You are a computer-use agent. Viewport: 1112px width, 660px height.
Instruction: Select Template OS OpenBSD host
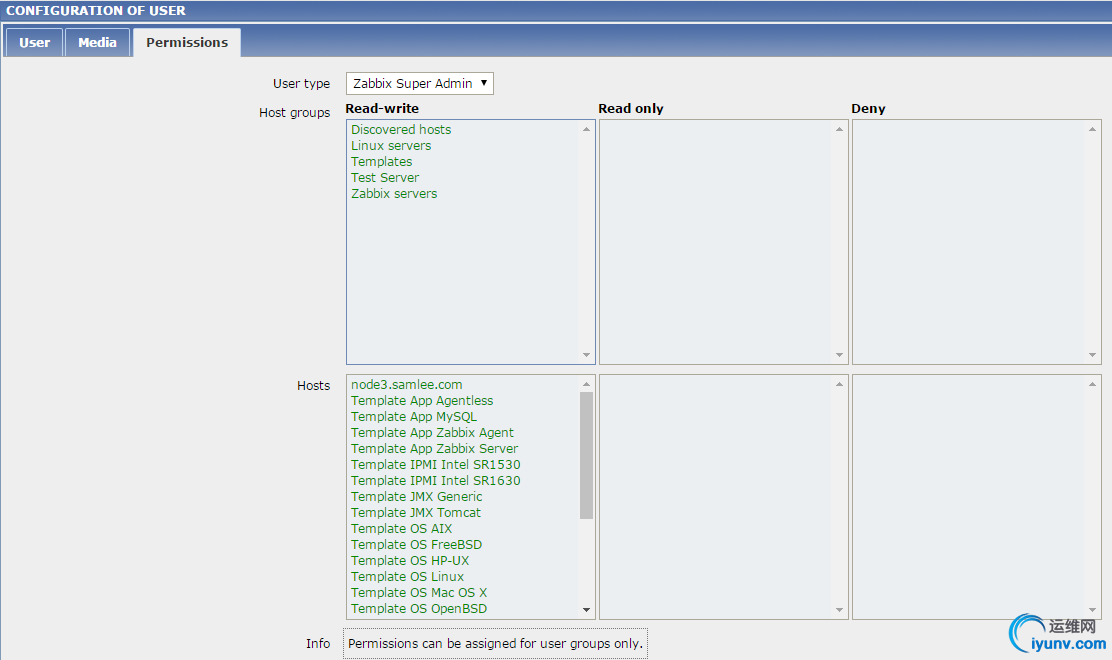point(418,609)
